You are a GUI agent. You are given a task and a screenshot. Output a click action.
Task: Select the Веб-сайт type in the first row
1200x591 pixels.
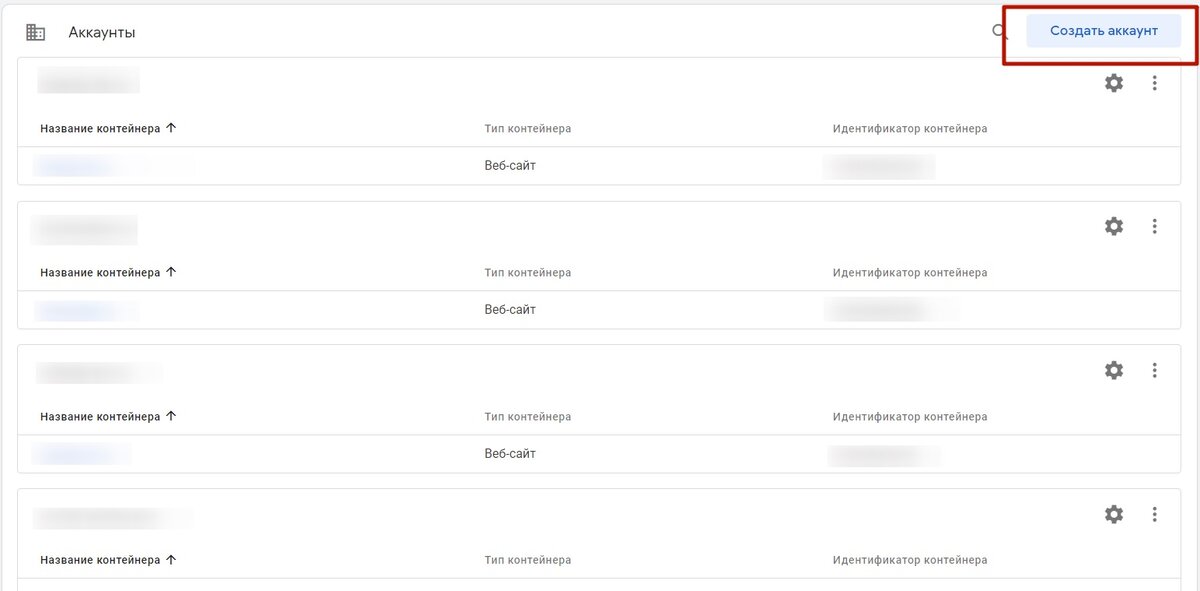509,165
